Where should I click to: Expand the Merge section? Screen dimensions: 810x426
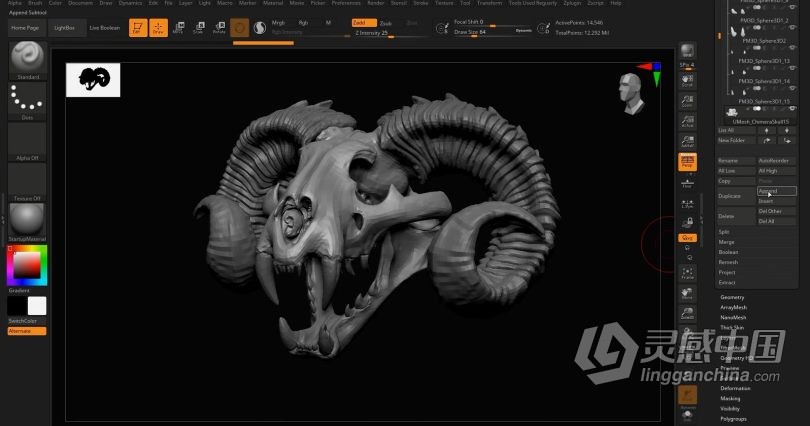click(x=726, y=242)
